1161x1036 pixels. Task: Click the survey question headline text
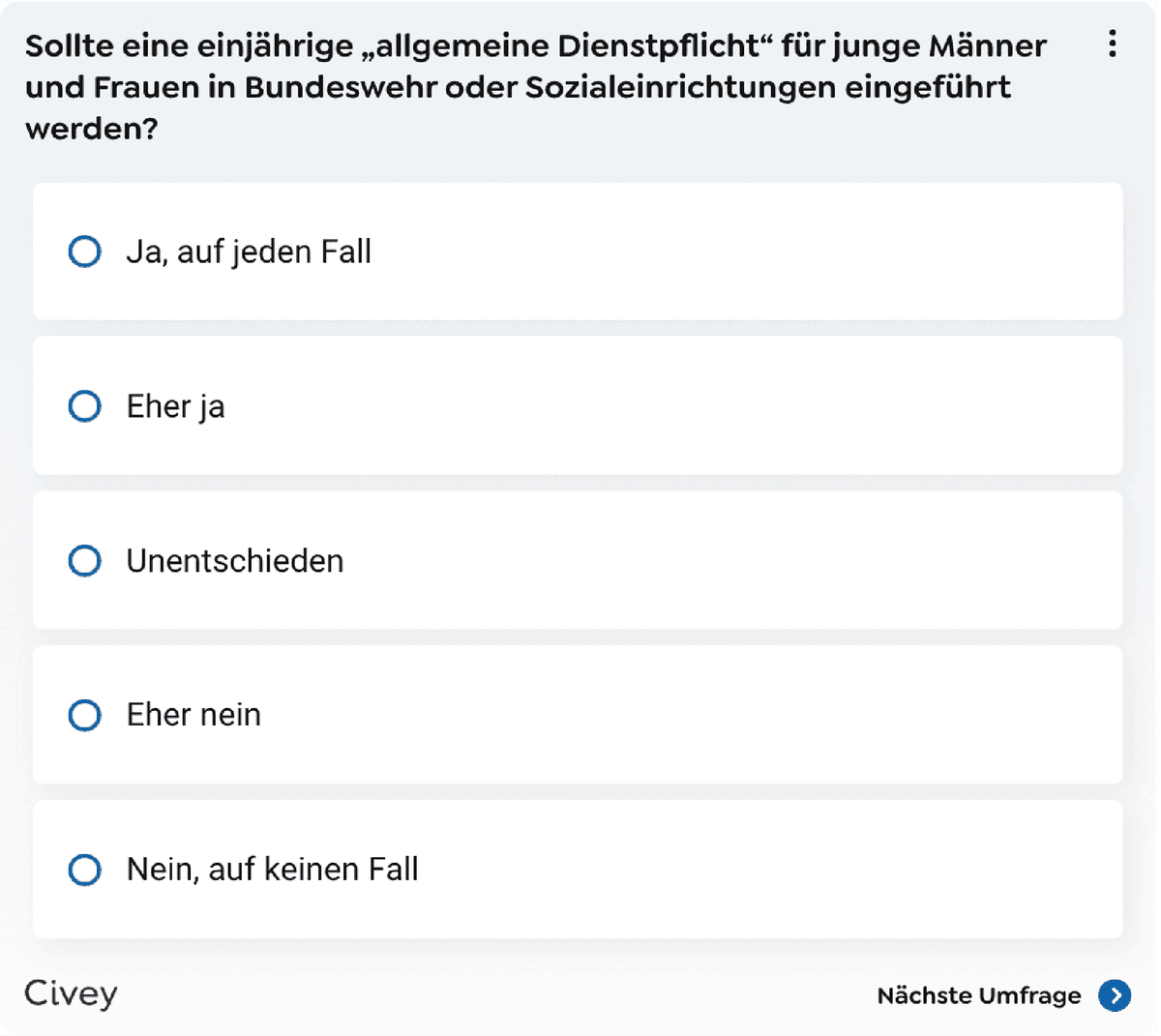532,85
